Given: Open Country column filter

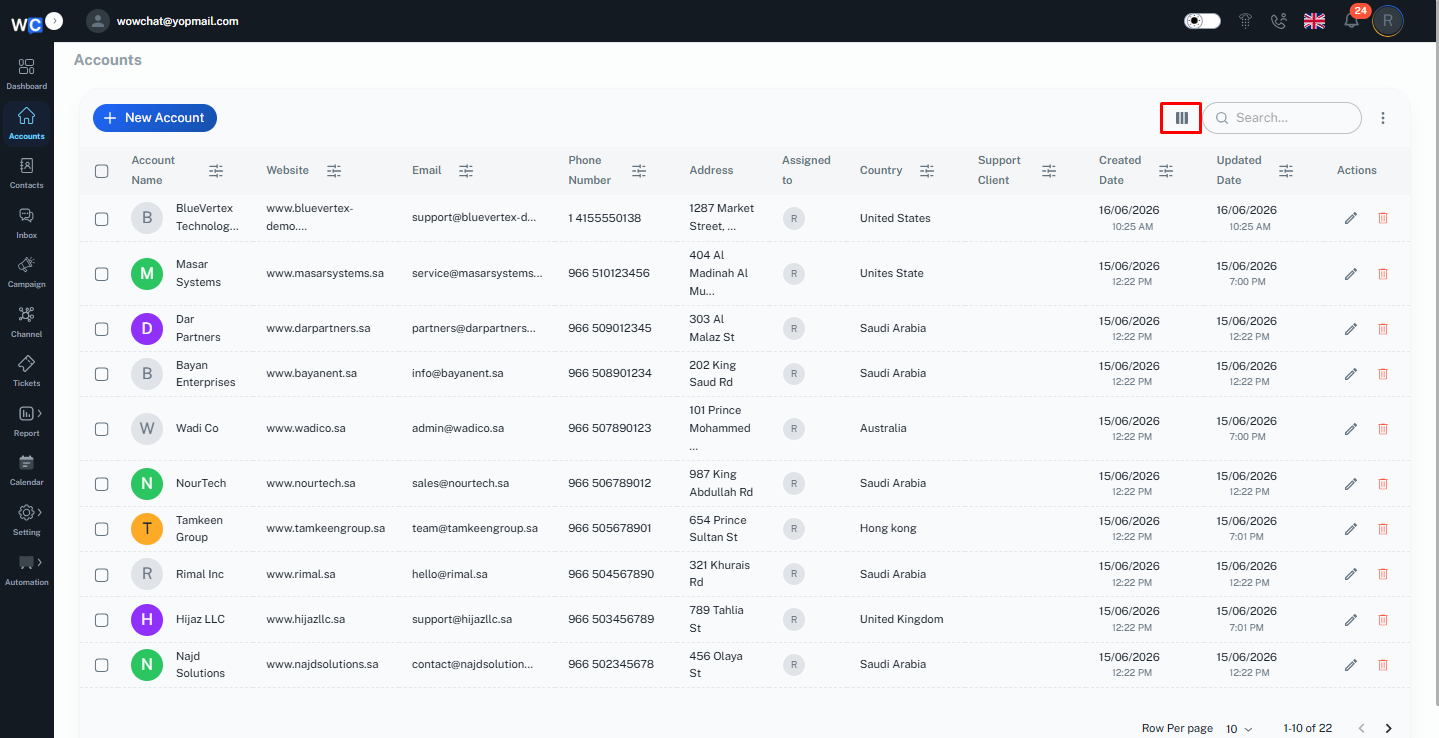Looking at the screenshot, I should [x=927, y=171].
